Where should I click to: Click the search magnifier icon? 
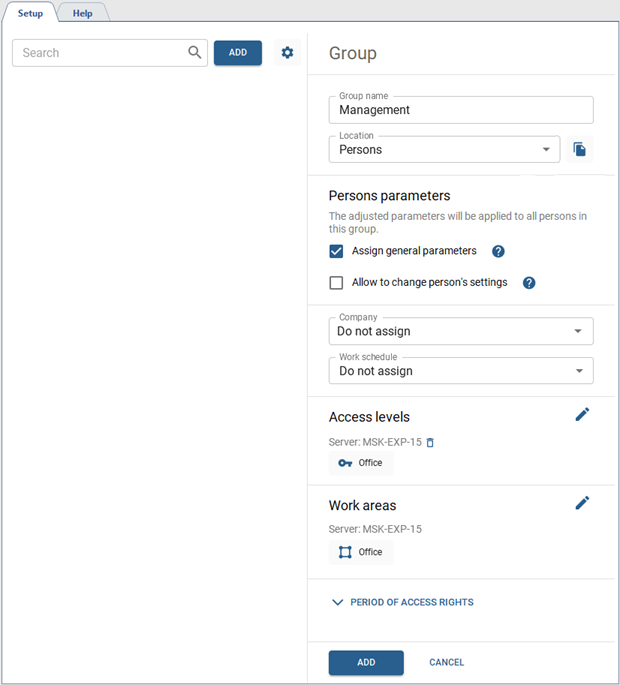coord(195,53)
